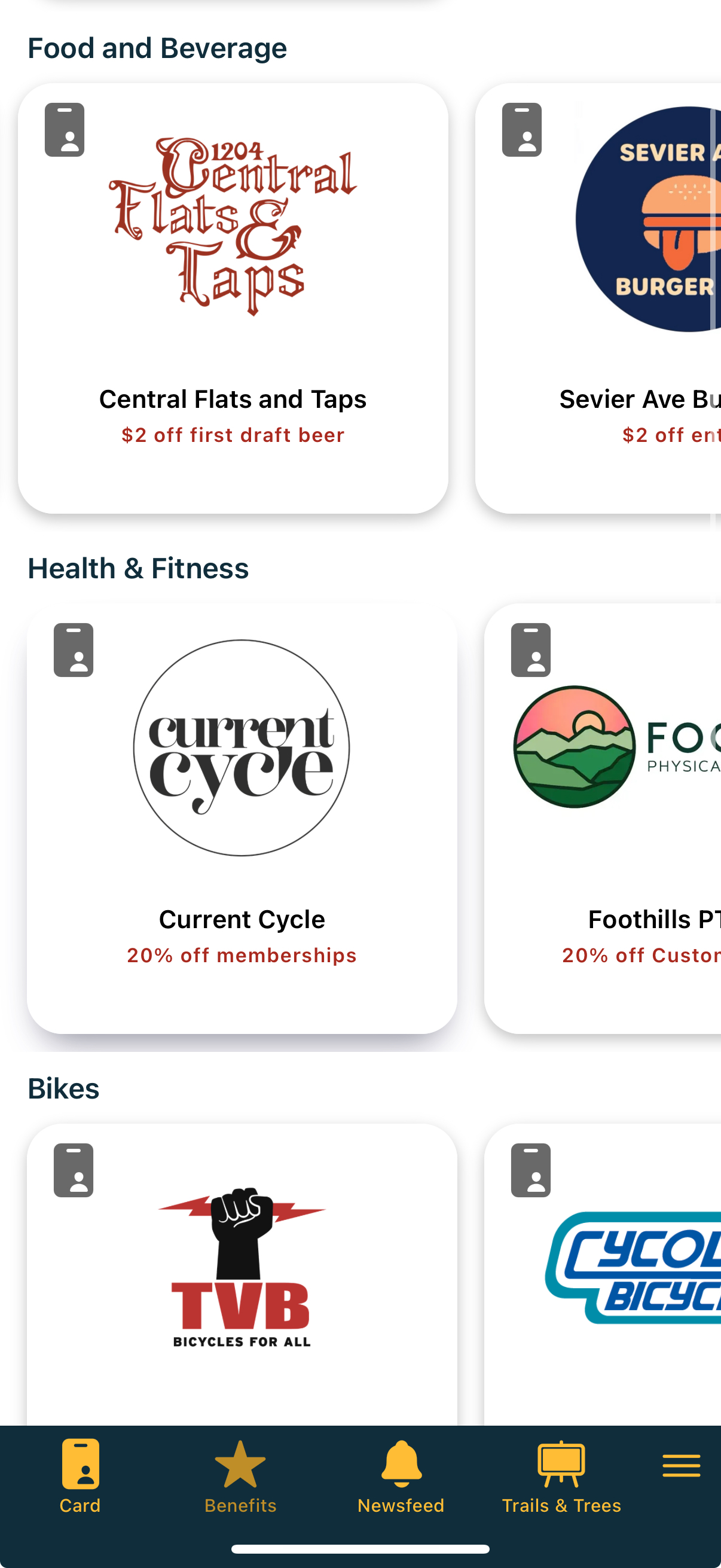
Task: Open Central Flats and Taps logo
Action: [233, 226]
